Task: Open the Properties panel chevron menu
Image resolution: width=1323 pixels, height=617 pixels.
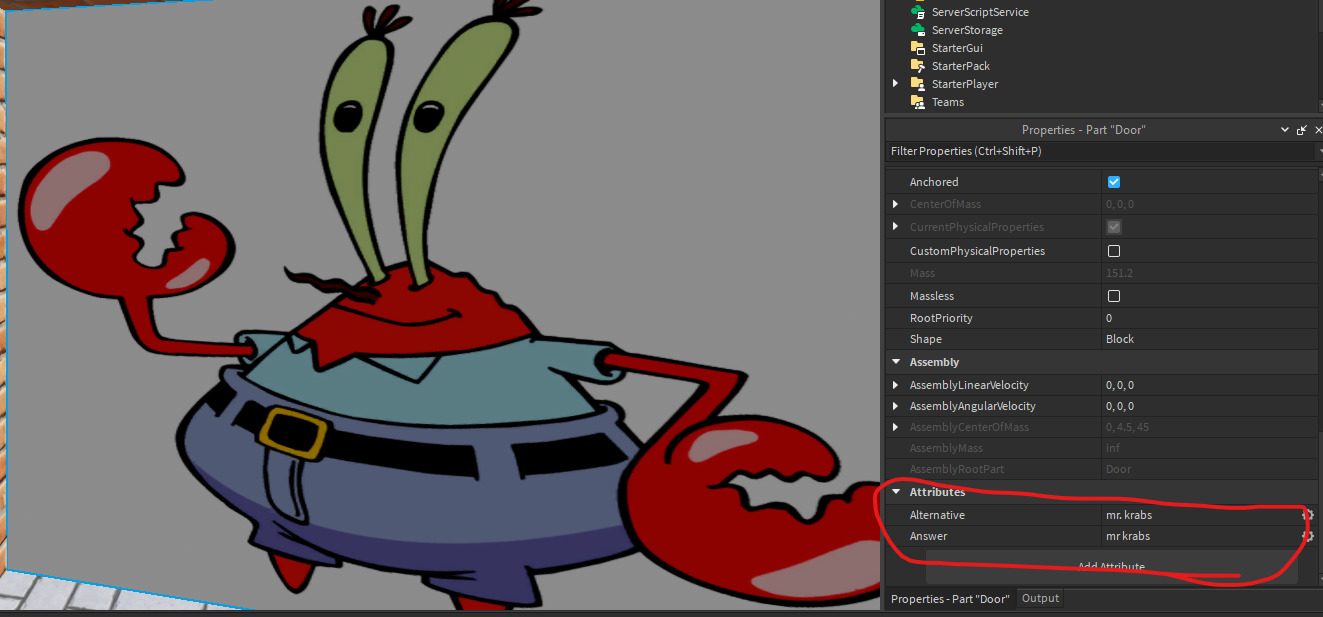Action: (x=1285, y=130)
